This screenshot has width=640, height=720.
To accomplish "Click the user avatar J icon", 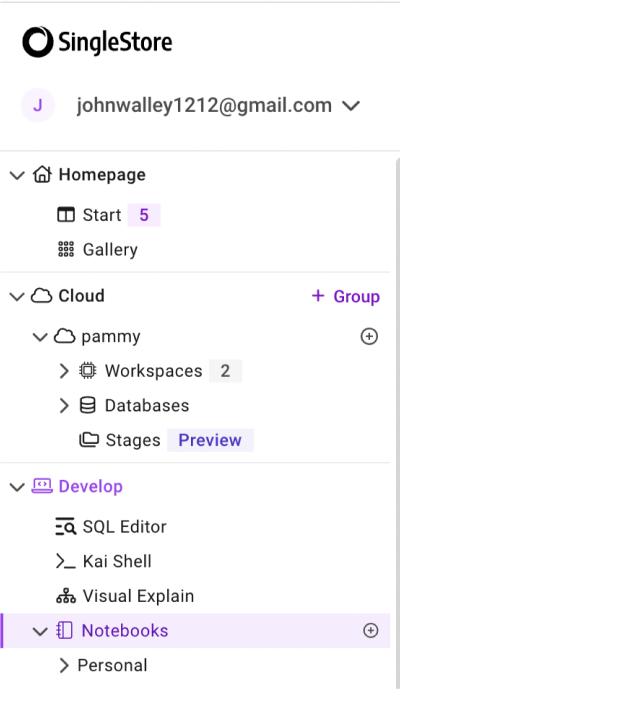I will [38, 105].
